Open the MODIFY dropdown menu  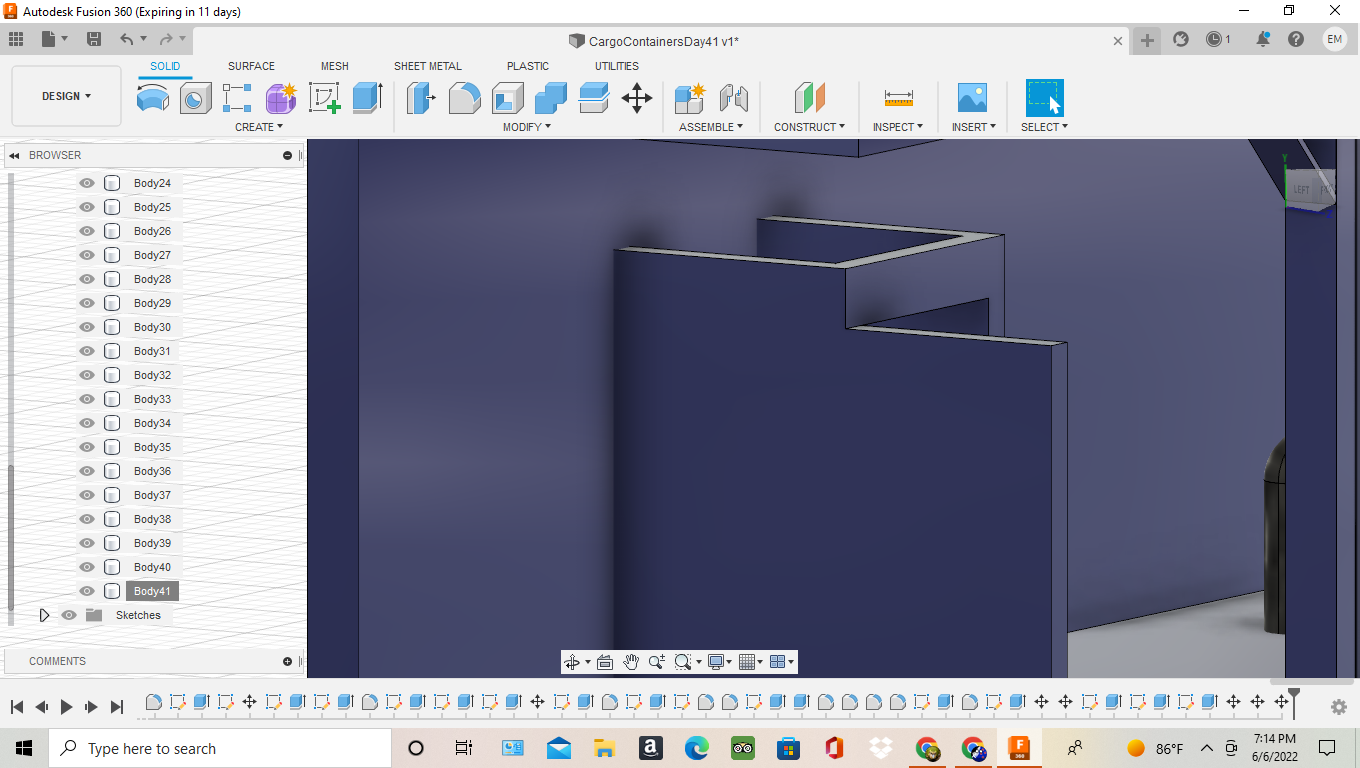[527, 127]
